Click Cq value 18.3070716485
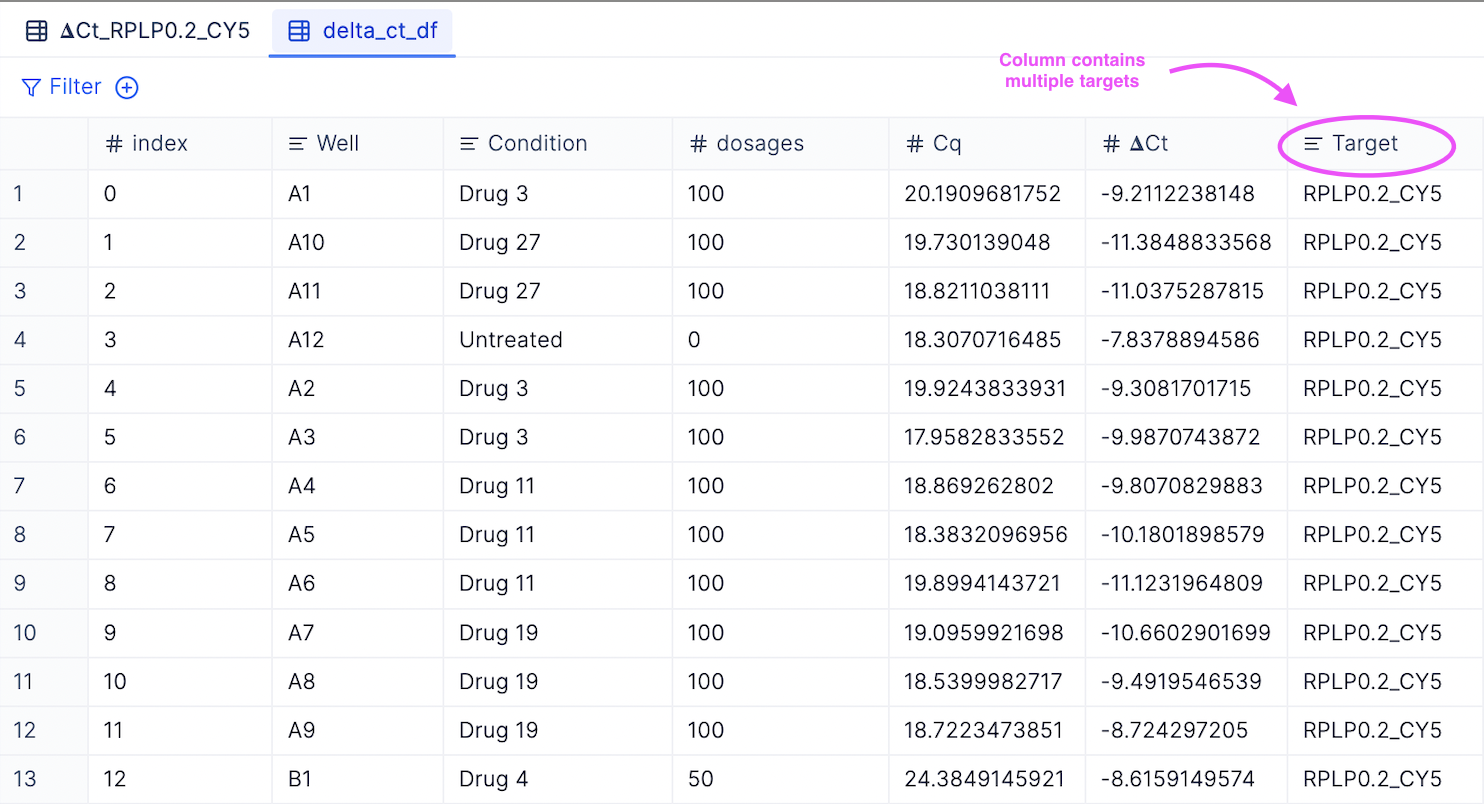1484x804 pixels. click(987, 340)
